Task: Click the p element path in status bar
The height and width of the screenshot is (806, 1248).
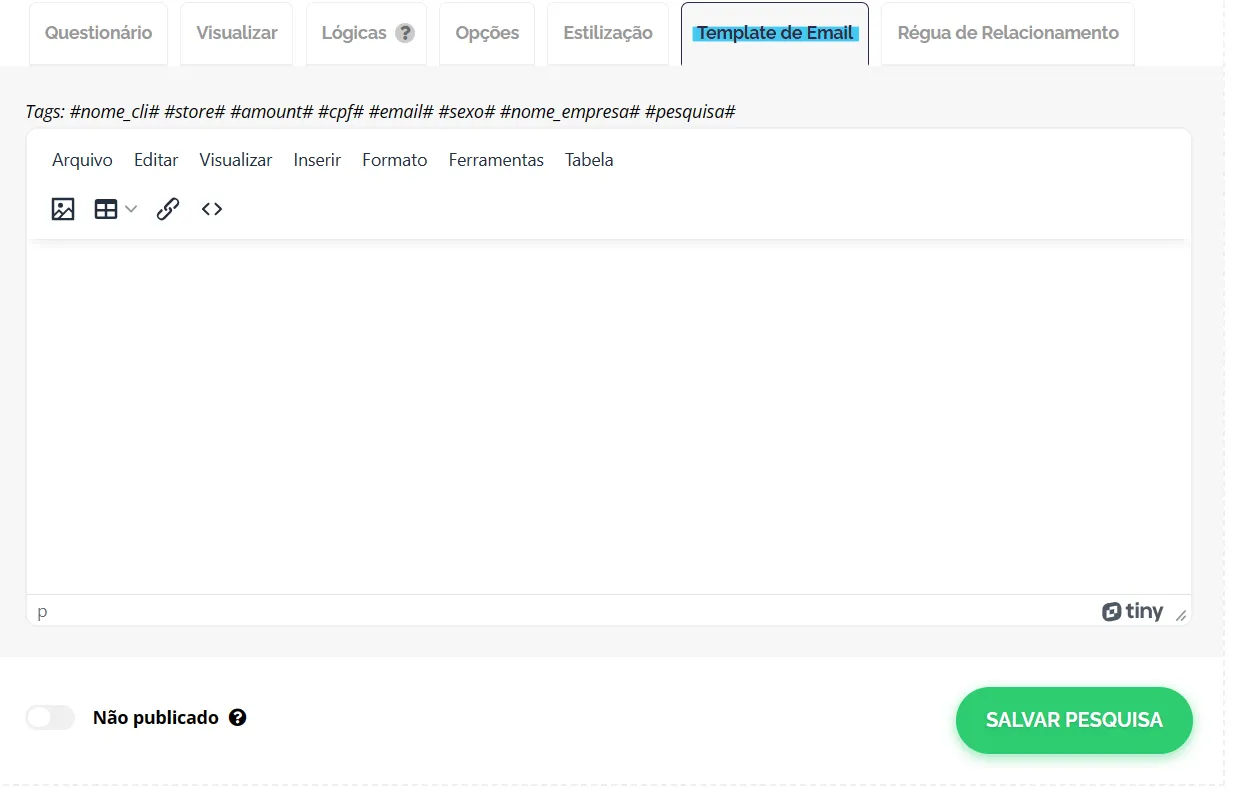Action: click(42, 611)
